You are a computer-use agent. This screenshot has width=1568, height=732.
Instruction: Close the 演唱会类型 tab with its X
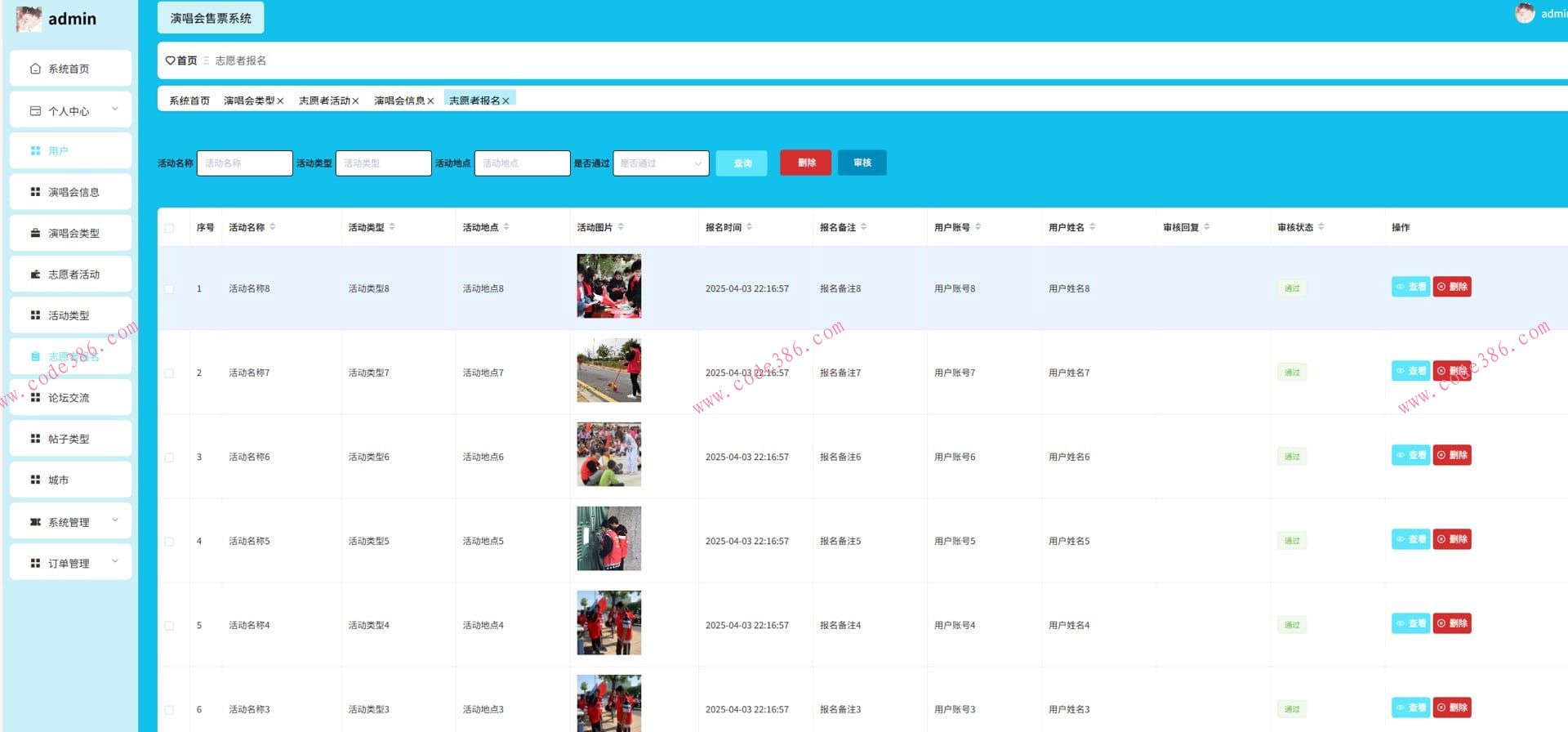click(280, 101)
